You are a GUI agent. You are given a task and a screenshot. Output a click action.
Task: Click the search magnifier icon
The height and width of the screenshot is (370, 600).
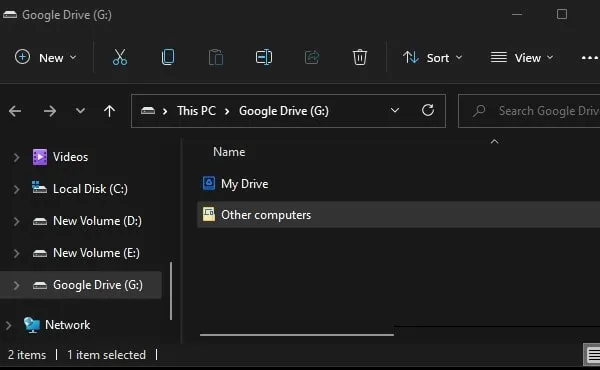[x=479, y=111]
